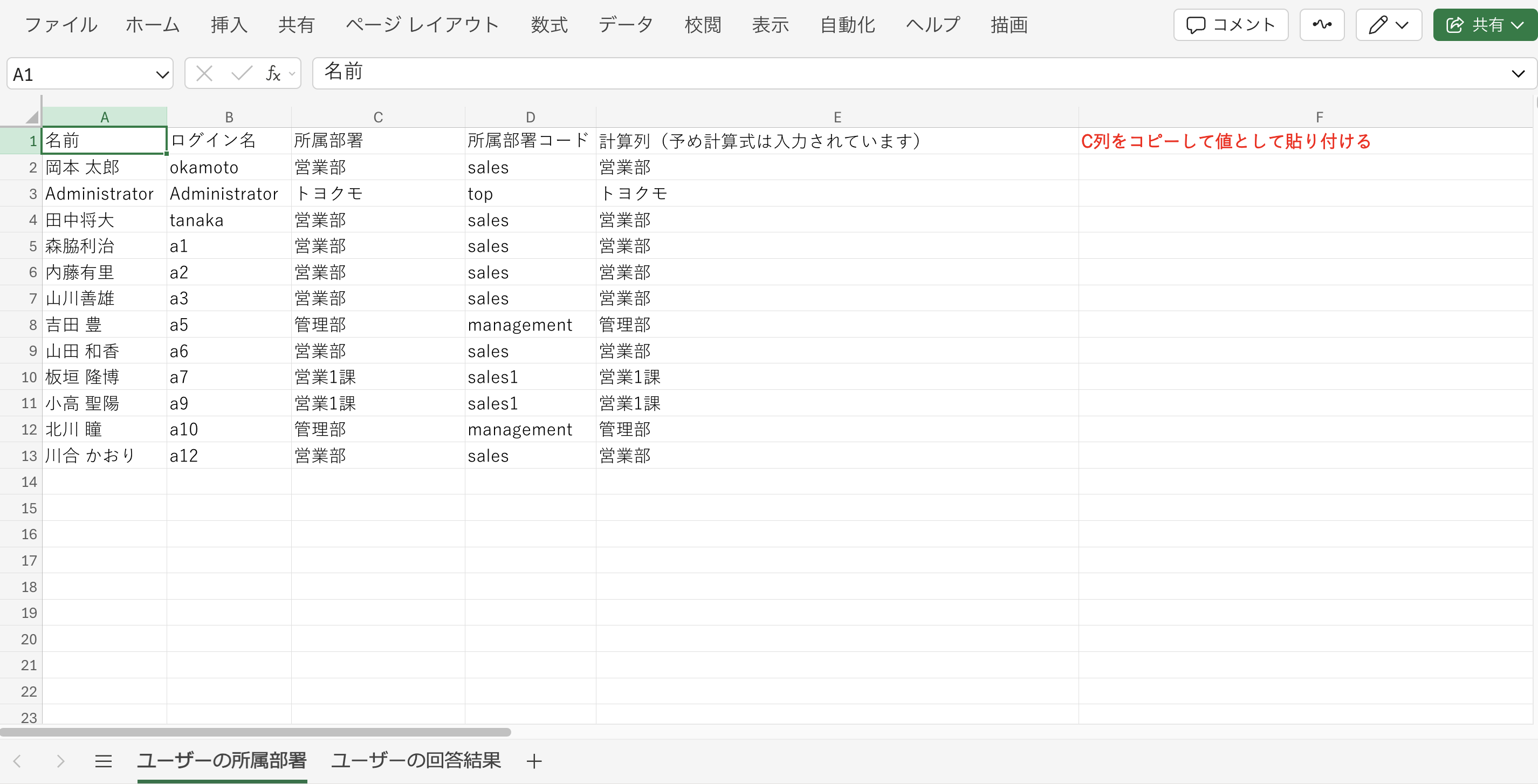This screenshot has width=1538, height=784.
Task: Click the confirm checkmark icon in formula bar
Action: (x=241, y=73)
